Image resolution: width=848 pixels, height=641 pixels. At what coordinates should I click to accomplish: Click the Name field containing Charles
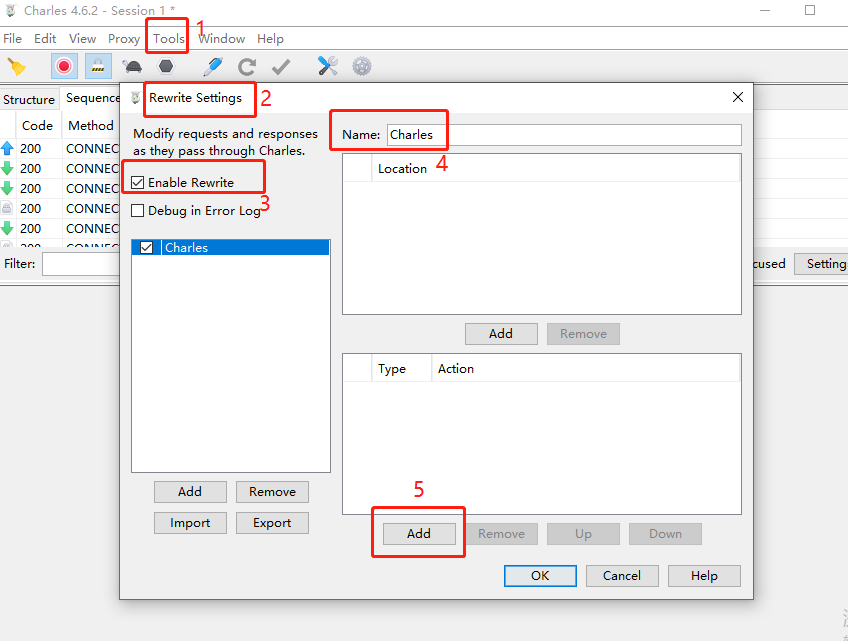tap(564, 135)
